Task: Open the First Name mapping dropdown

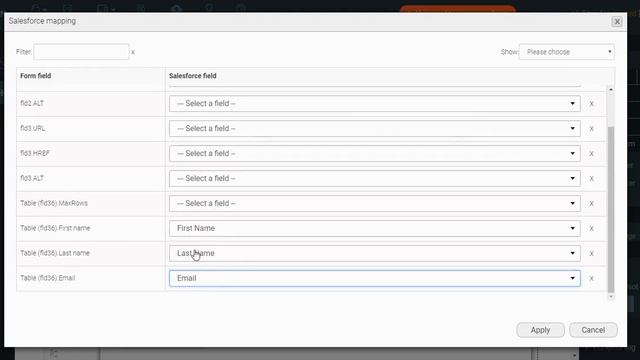Action: 375,228
